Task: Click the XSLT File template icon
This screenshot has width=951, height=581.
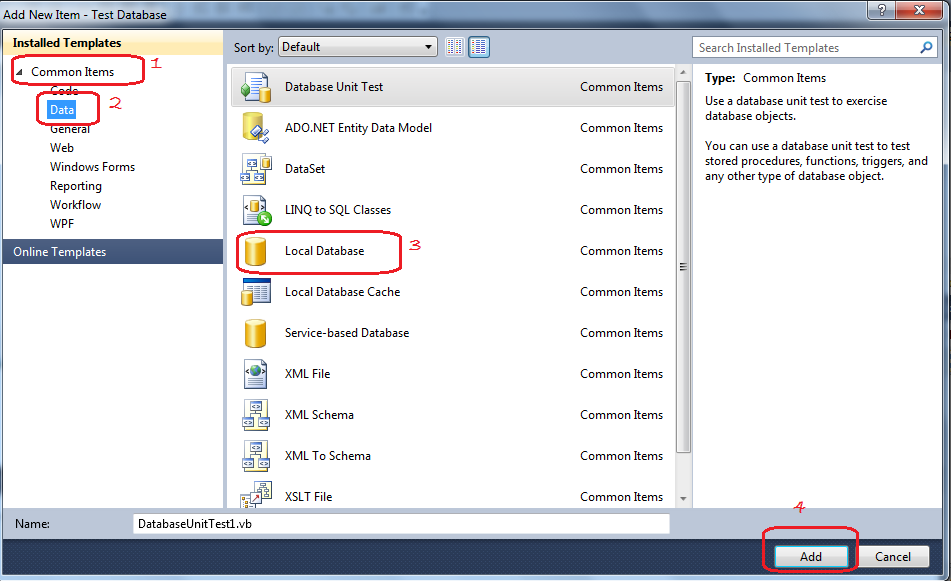Action: [x=255, y=495]
